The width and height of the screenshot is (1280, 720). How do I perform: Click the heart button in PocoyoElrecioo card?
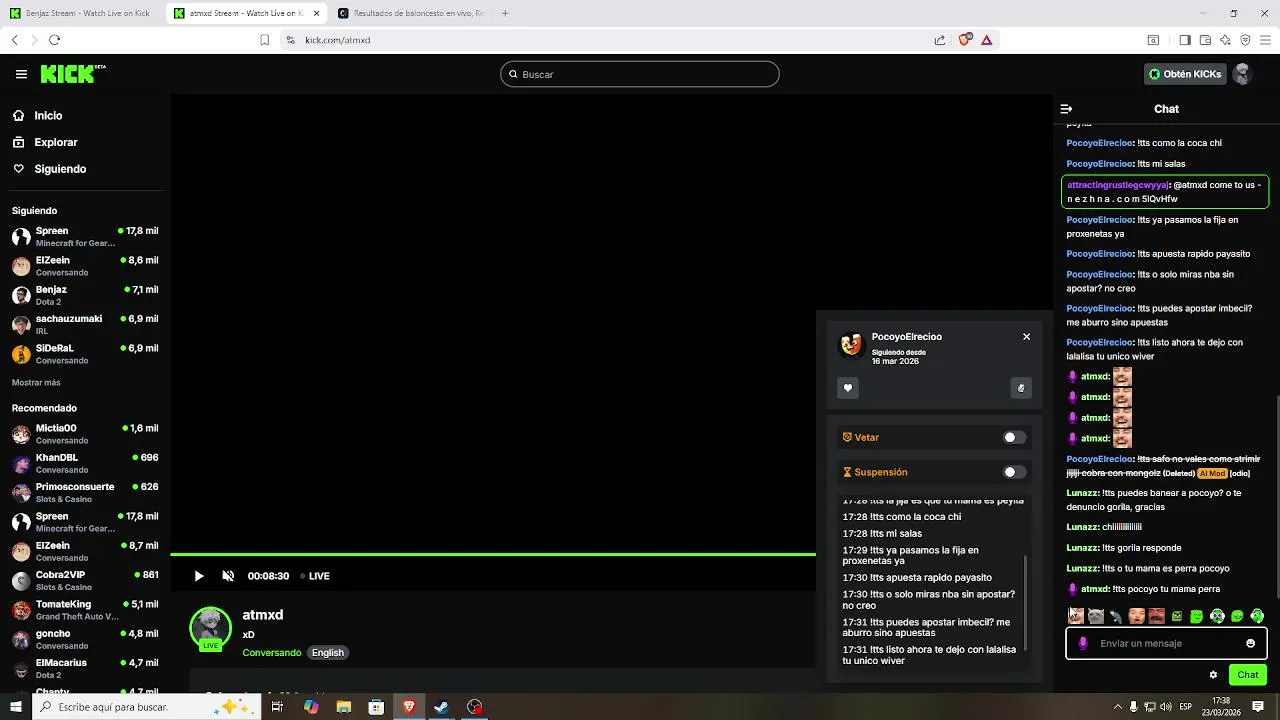[848, 388]
